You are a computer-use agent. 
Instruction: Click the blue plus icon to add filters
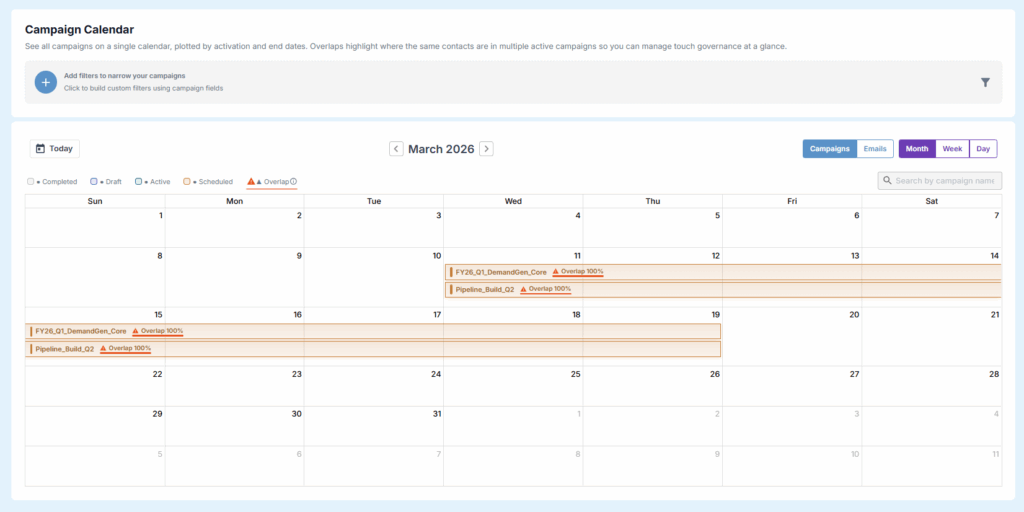(45, 82)
